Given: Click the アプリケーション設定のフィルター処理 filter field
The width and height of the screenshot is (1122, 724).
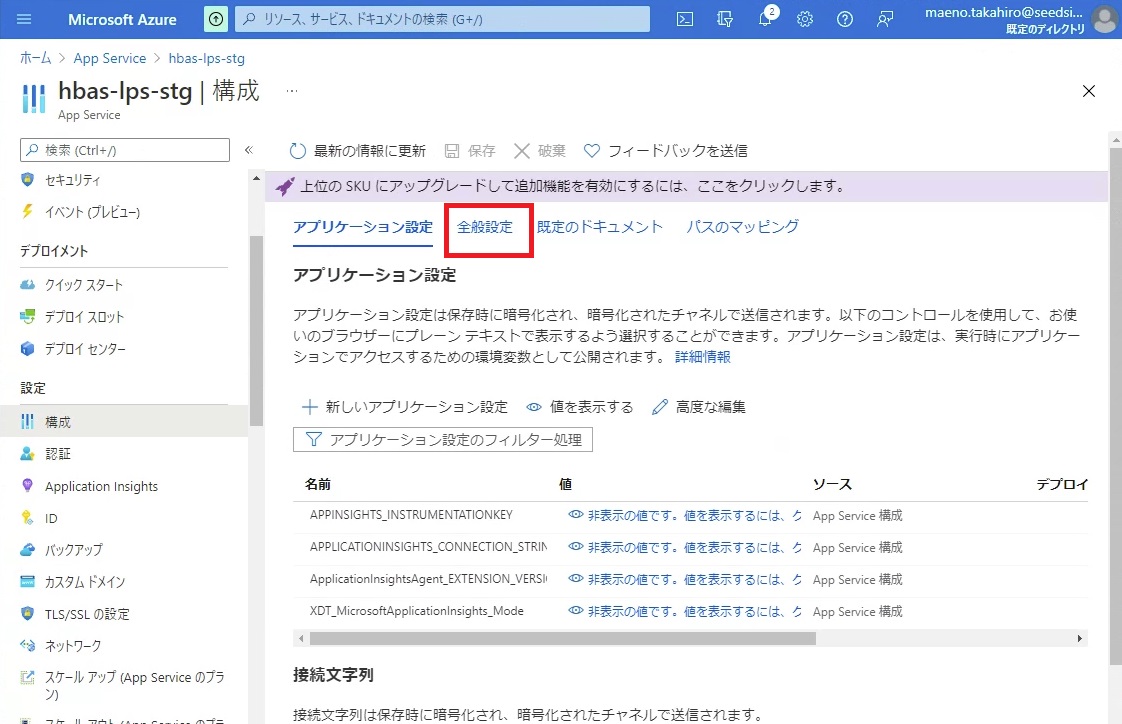Looking at the screenshot, I should (x=443, y=440).
